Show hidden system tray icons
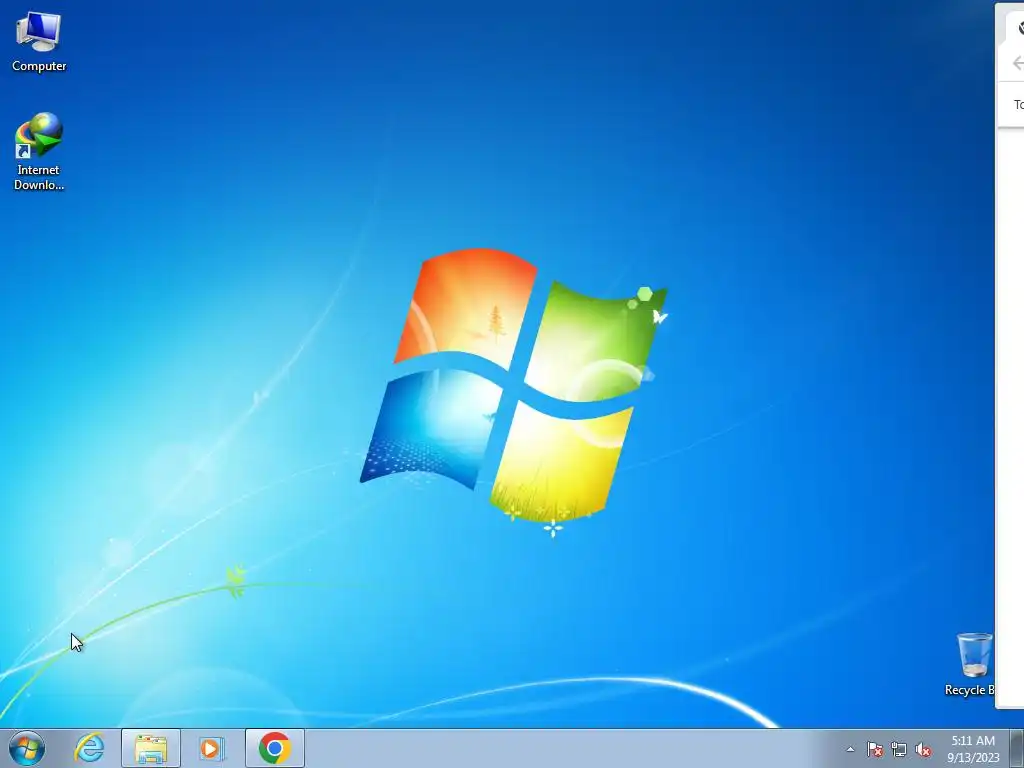 point(850,749)
